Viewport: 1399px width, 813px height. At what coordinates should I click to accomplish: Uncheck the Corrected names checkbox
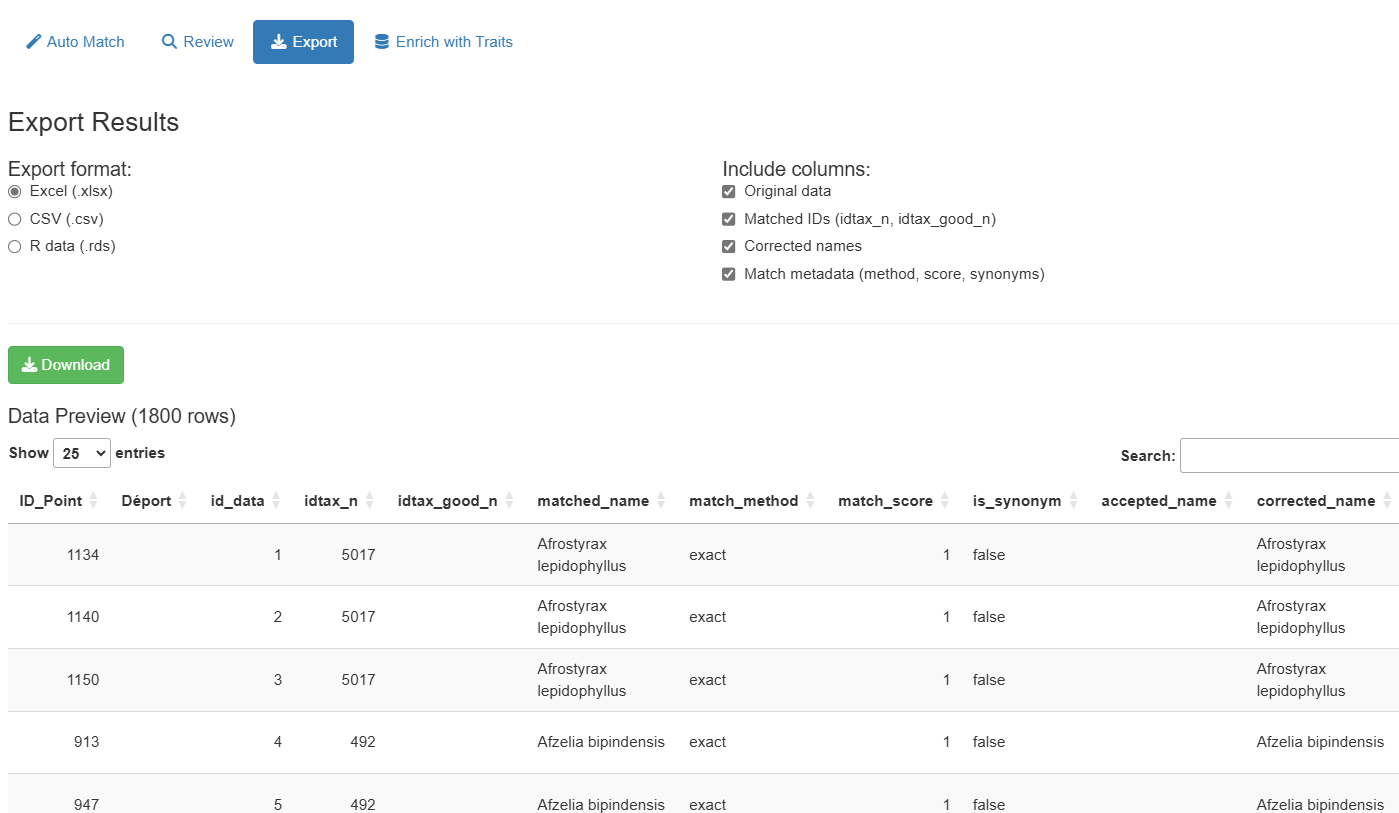729,247
